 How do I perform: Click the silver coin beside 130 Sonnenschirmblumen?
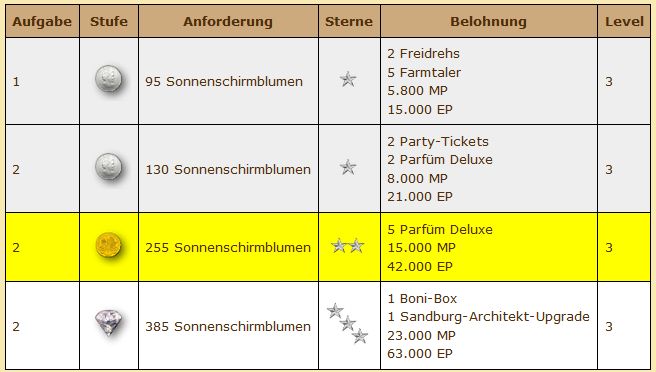[x=108, y=167]
